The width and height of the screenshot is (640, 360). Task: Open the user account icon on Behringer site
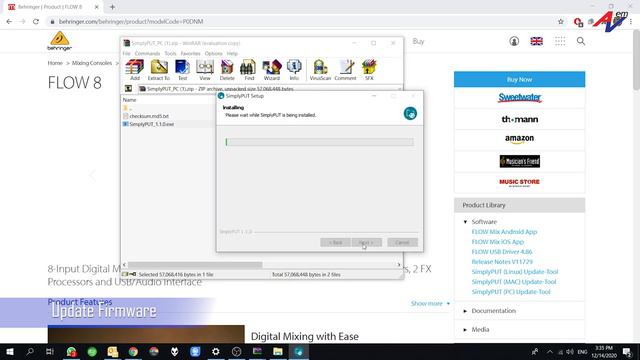click(x=514, y=41)
